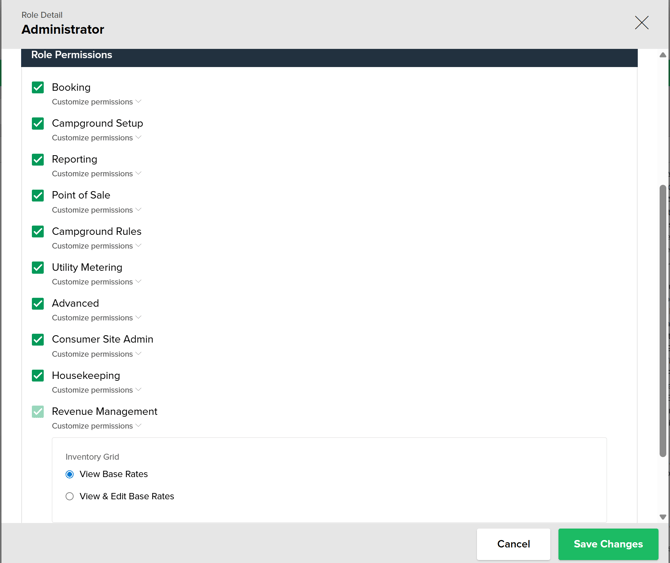Screen dimensions: 670x563
Task: Click the scrollbar up arrow
Action: tap(663, 55)
